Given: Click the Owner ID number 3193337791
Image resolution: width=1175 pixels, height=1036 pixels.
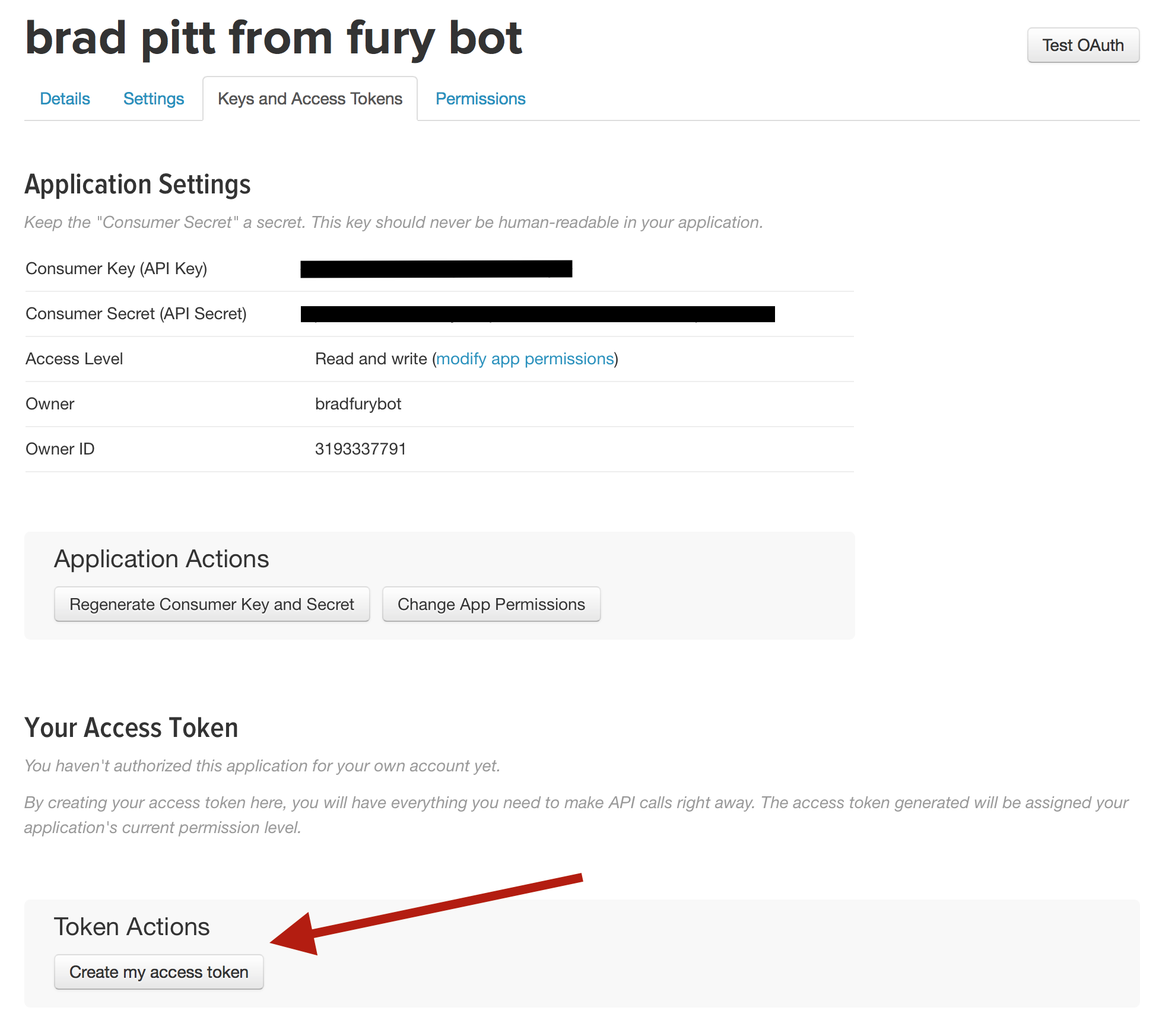Looking at the screenshot, I should pyautogui.click(x=360, y=449).
